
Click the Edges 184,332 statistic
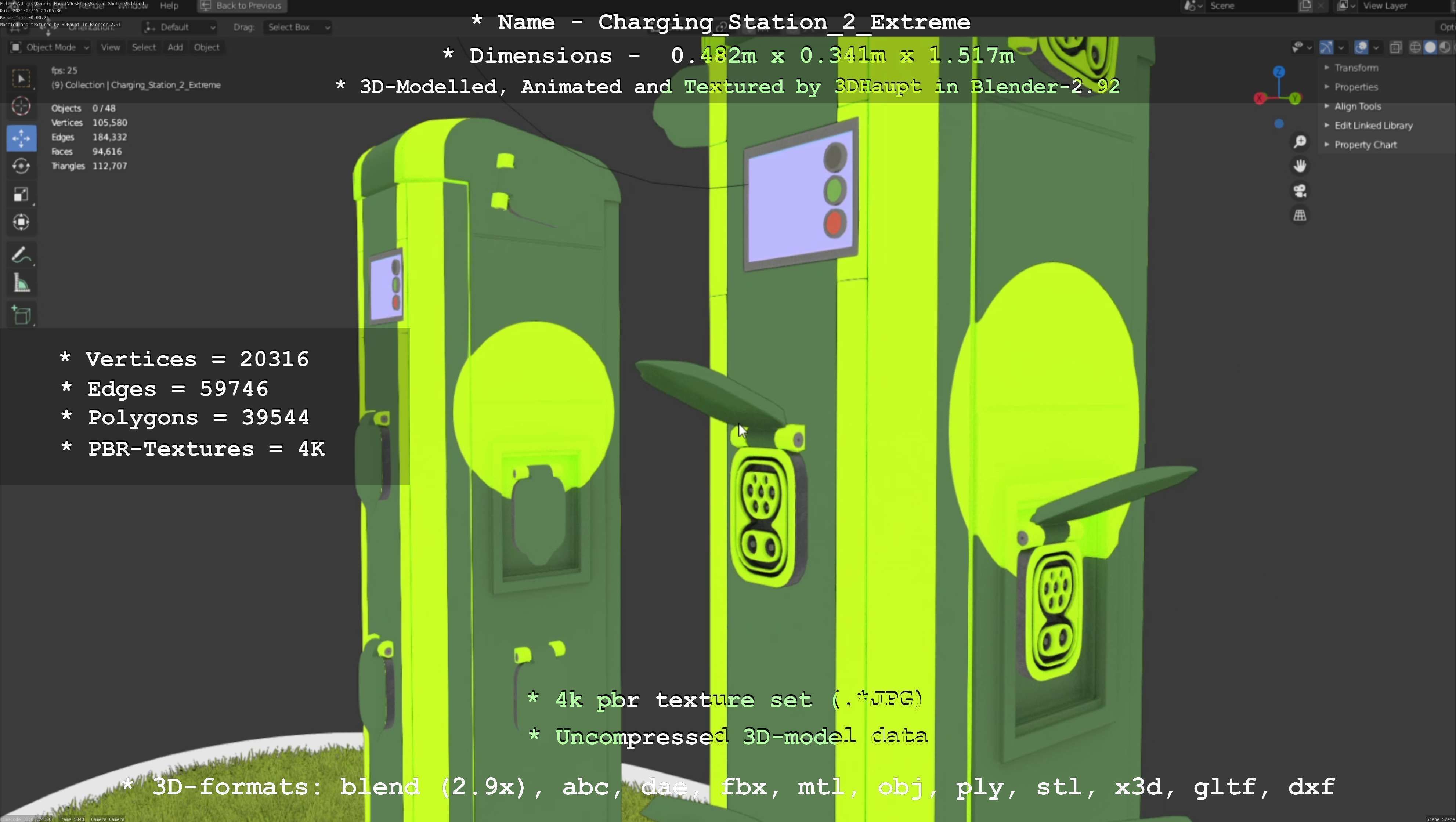[x=89, y=137]
